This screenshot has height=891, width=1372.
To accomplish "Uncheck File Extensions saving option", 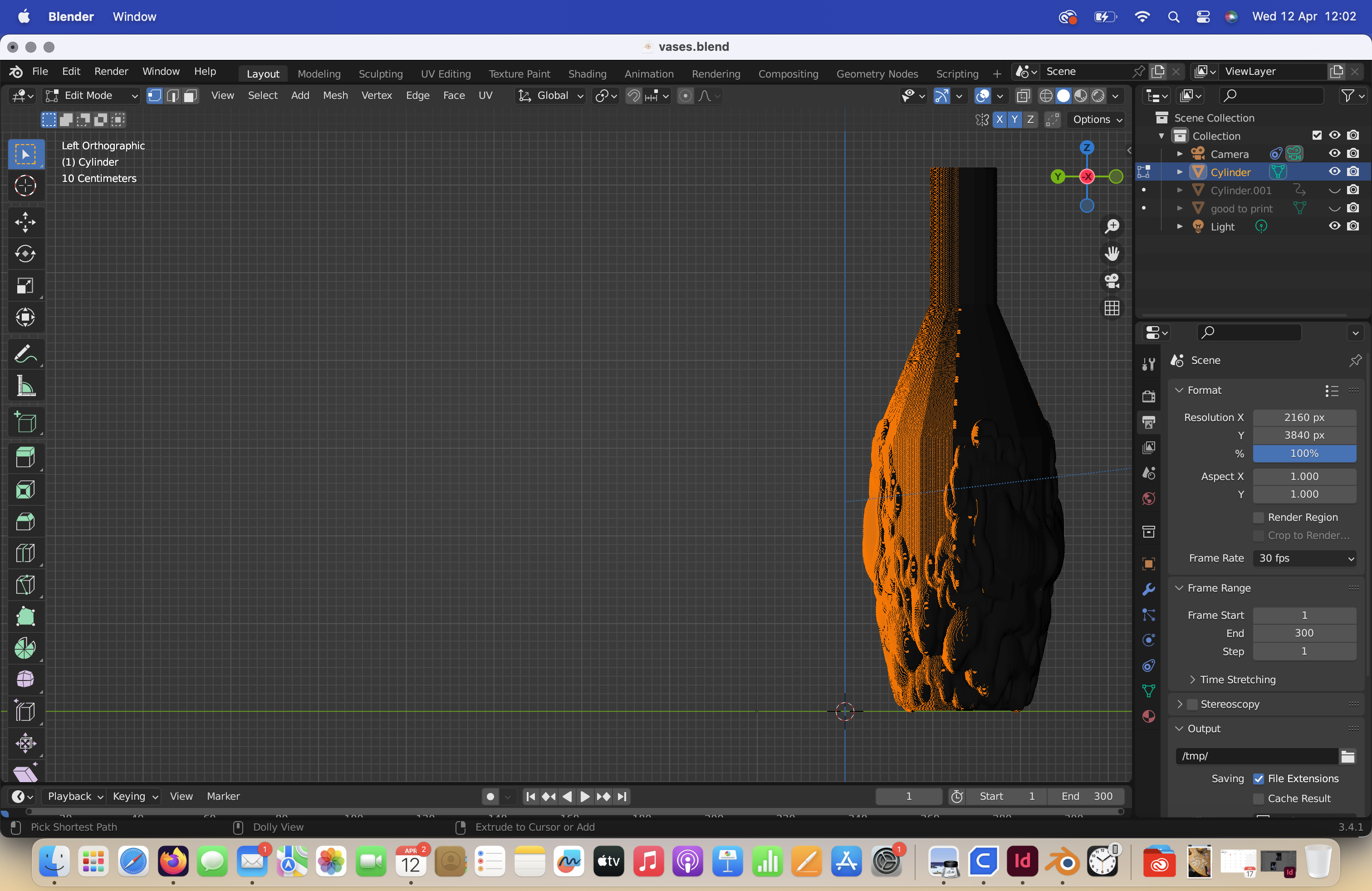I will coord(1259,778).
